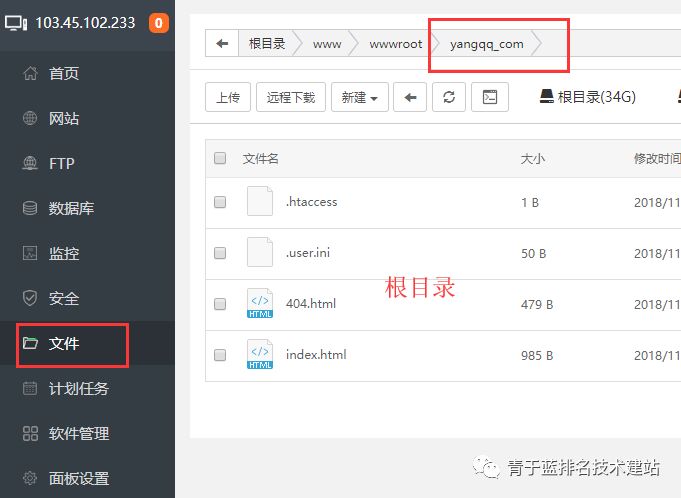Click the 上传 upload button

coord(228,97)
